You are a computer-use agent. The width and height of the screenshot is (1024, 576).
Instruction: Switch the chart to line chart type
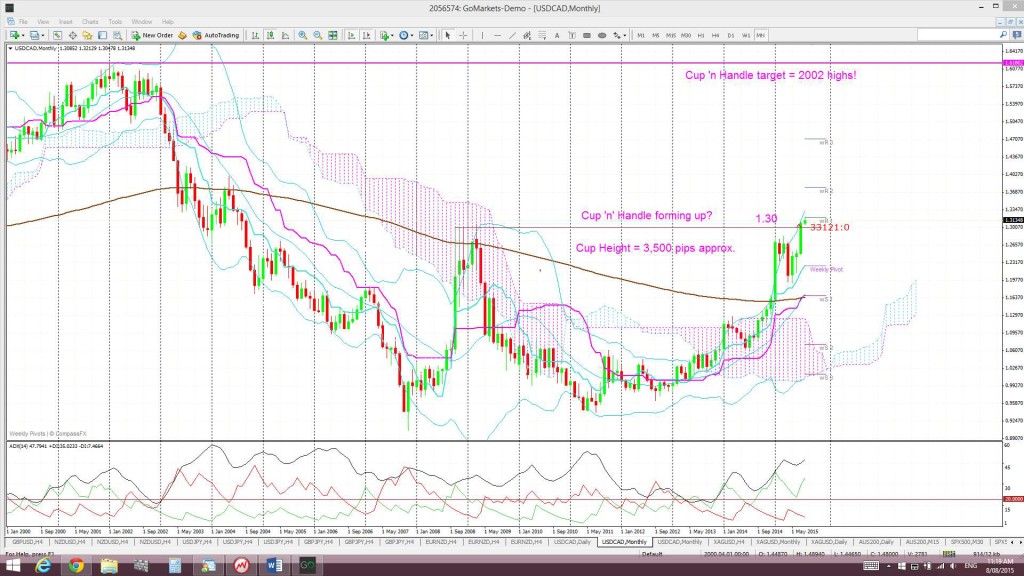285,35
